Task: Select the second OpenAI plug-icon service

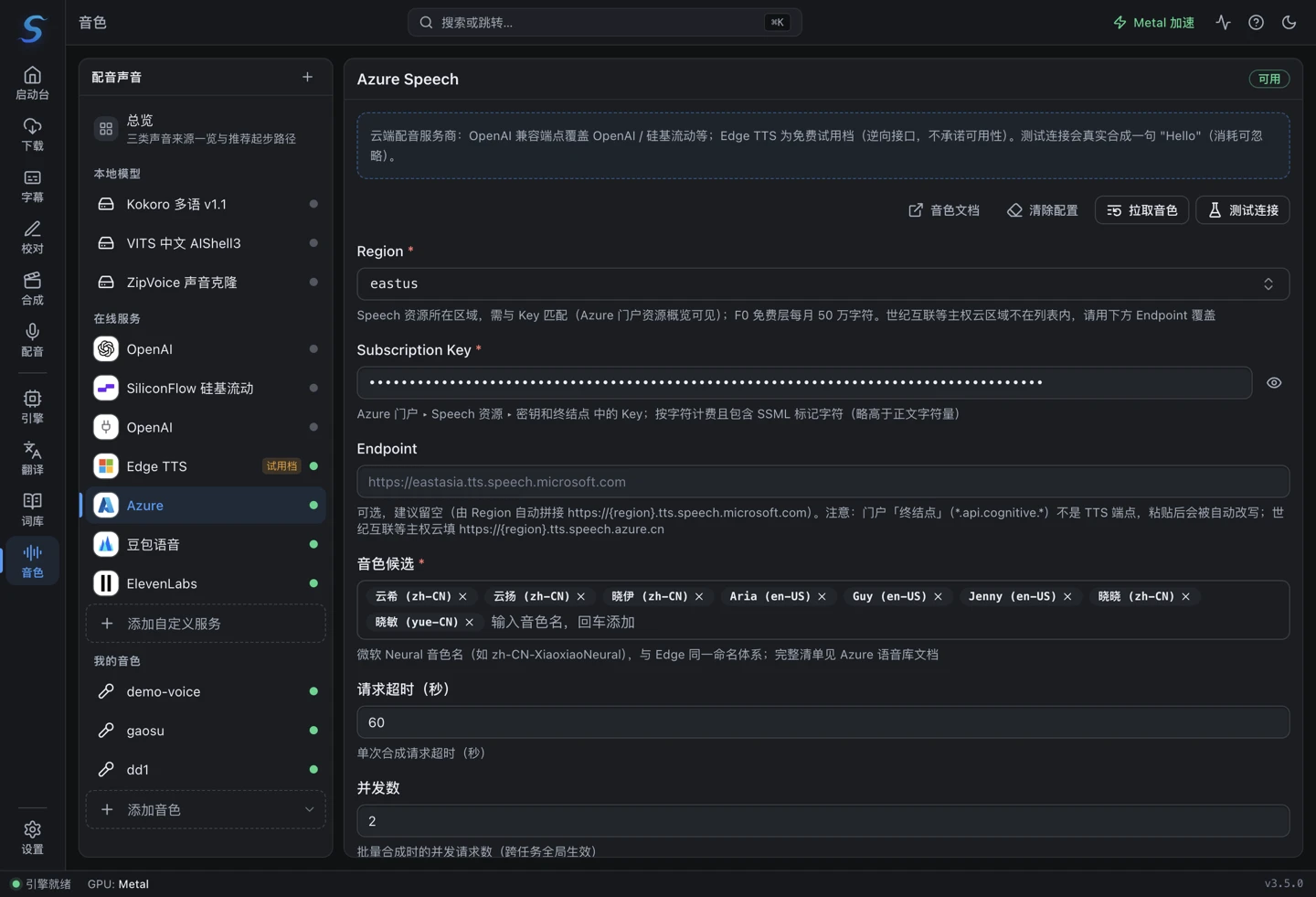Action: [x=206, y=427]
